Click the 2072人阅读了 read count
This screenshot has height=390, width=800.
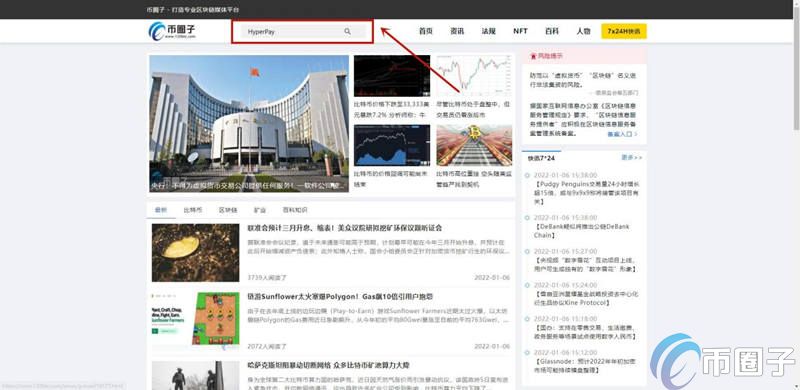point(267,346)
